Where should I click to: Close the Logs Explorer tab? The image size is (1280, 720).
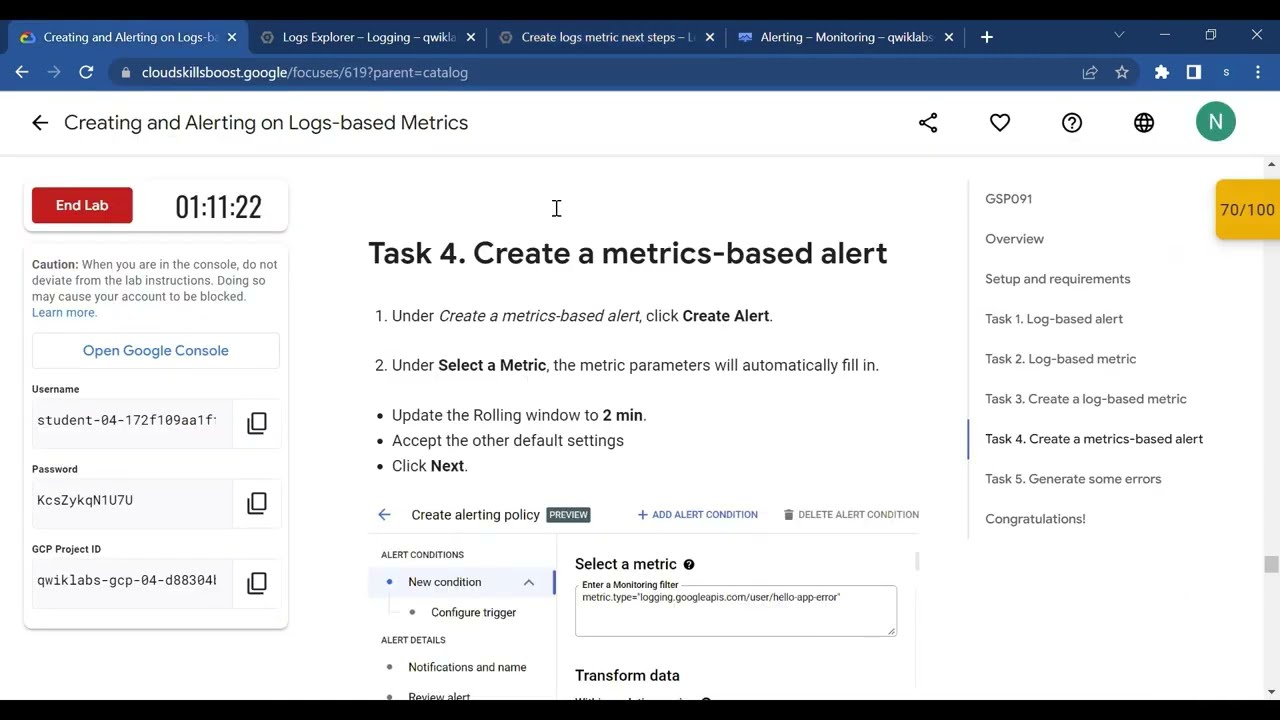(x=471, y=37)
